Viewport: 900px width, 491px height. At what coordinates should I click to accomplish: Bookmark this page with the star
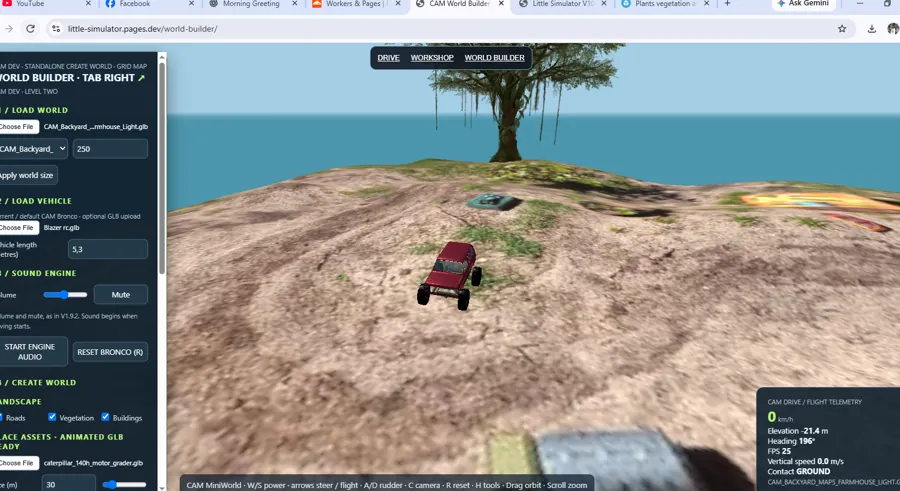[x=842, y=29]
